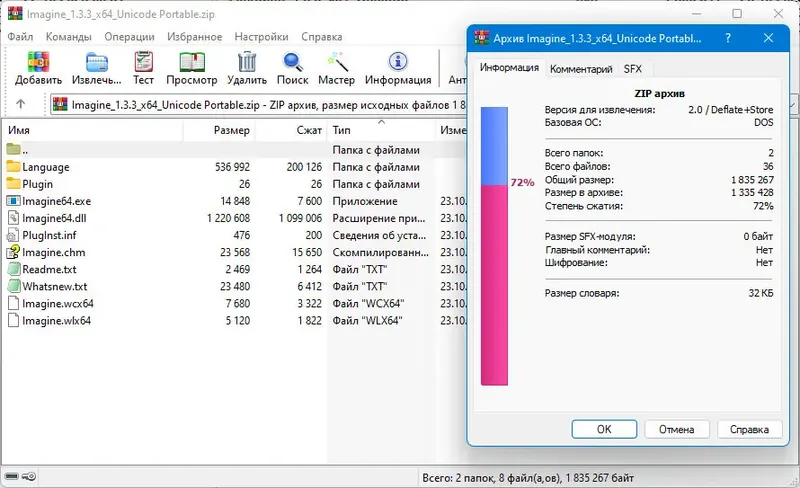Screen dimensions: 800x488
Task: Click the disk icon in status bar
Action: point(11,476)
